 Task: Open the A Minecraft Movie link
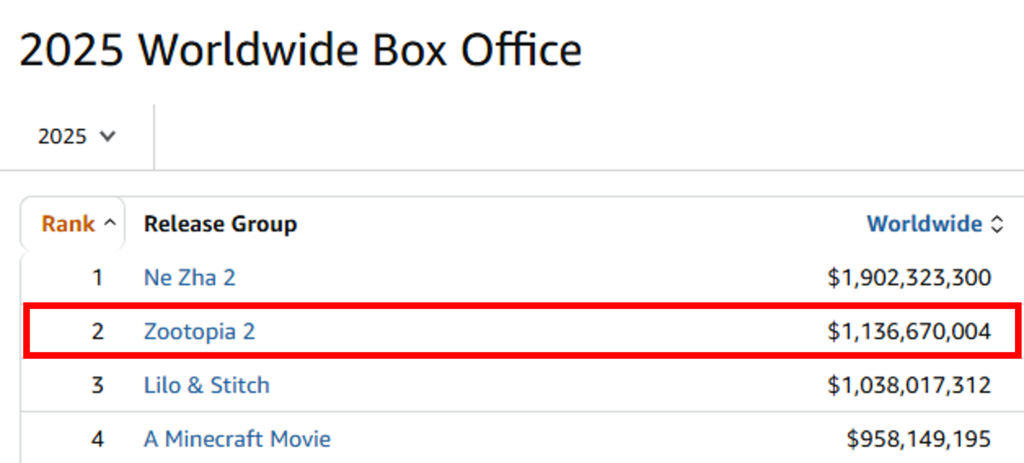click(x=237, y=439)
